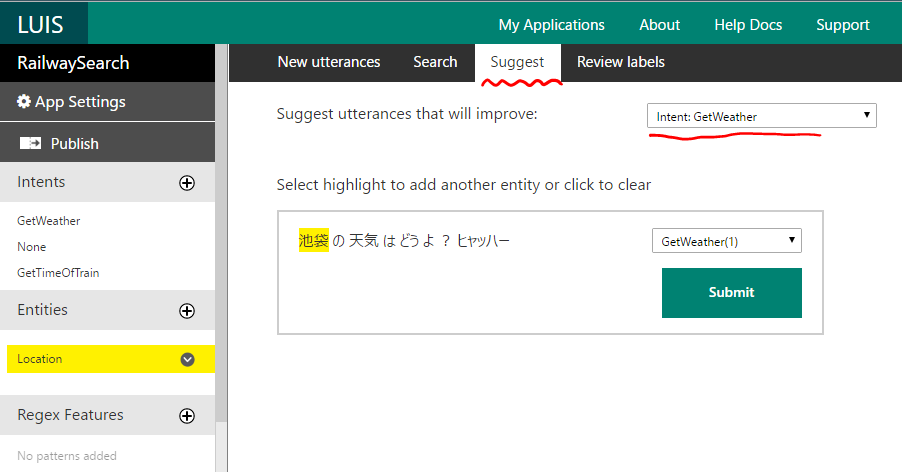Viewport: 902px width, 472px height.
Task: Click the Entities section header
Action: click(108, 310)
